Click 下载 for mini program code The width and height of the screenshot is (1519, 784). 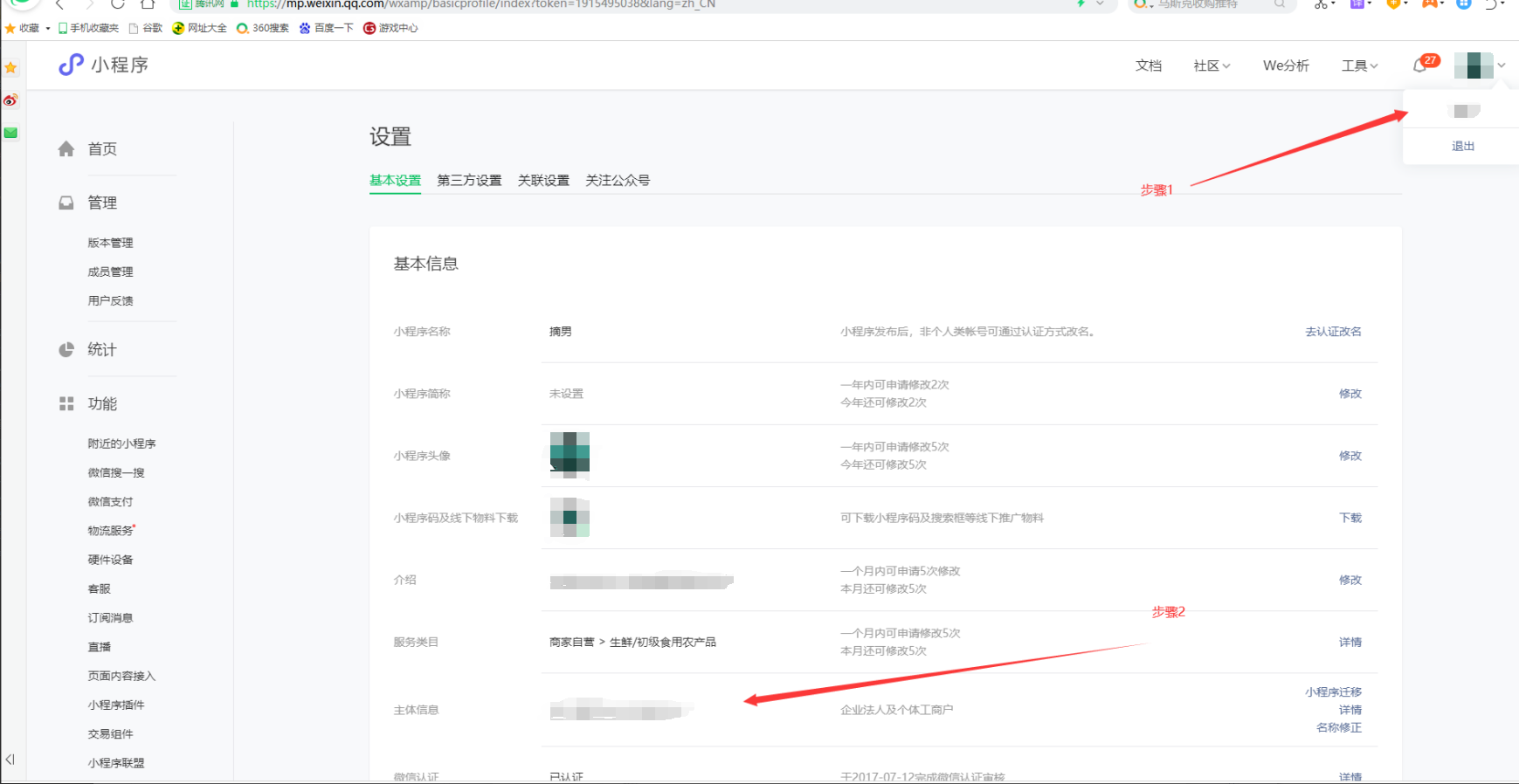pos(1350,518)
